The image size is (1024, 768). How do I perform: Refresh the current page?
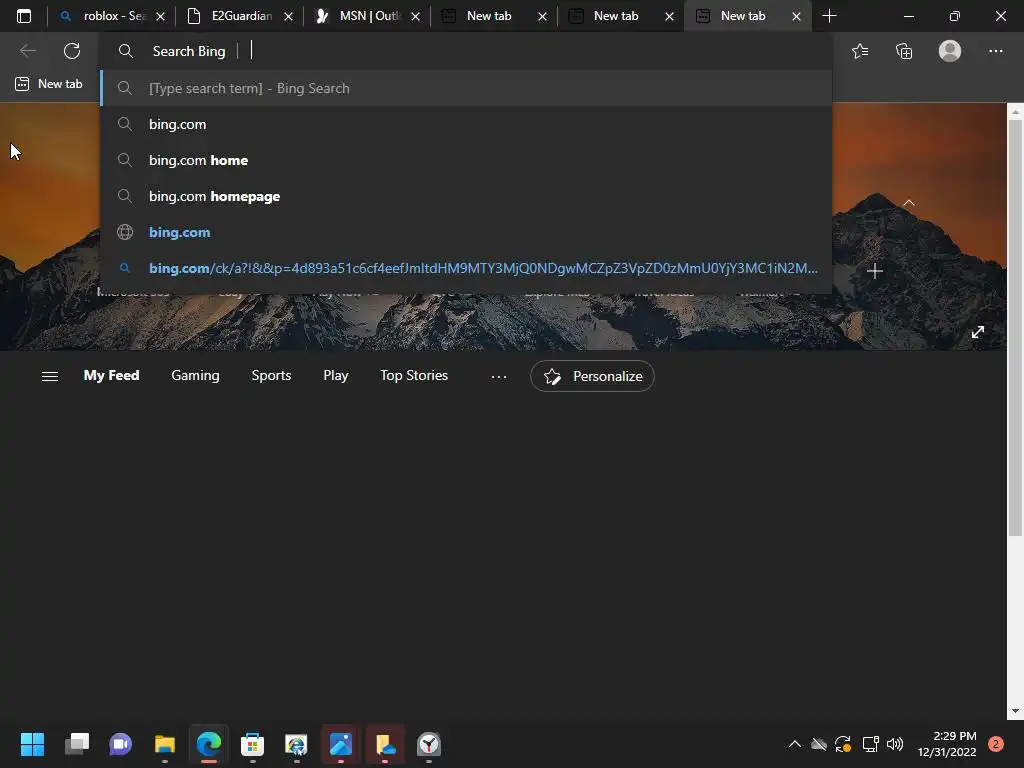72,51
